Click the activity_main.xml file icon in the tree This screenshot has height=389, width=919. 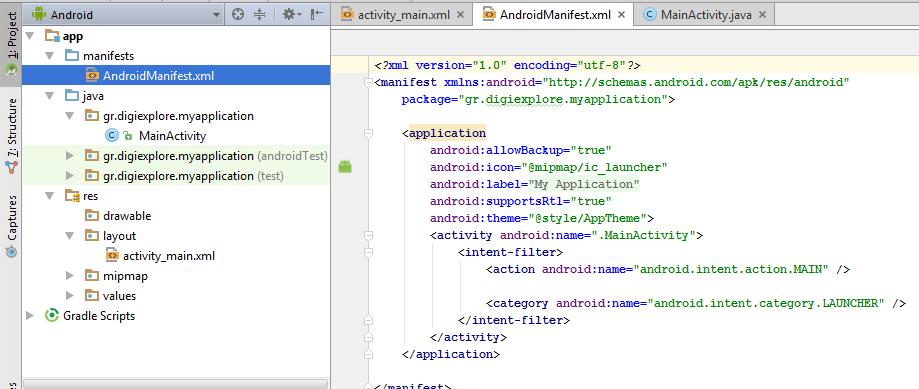tap(112, 256)
